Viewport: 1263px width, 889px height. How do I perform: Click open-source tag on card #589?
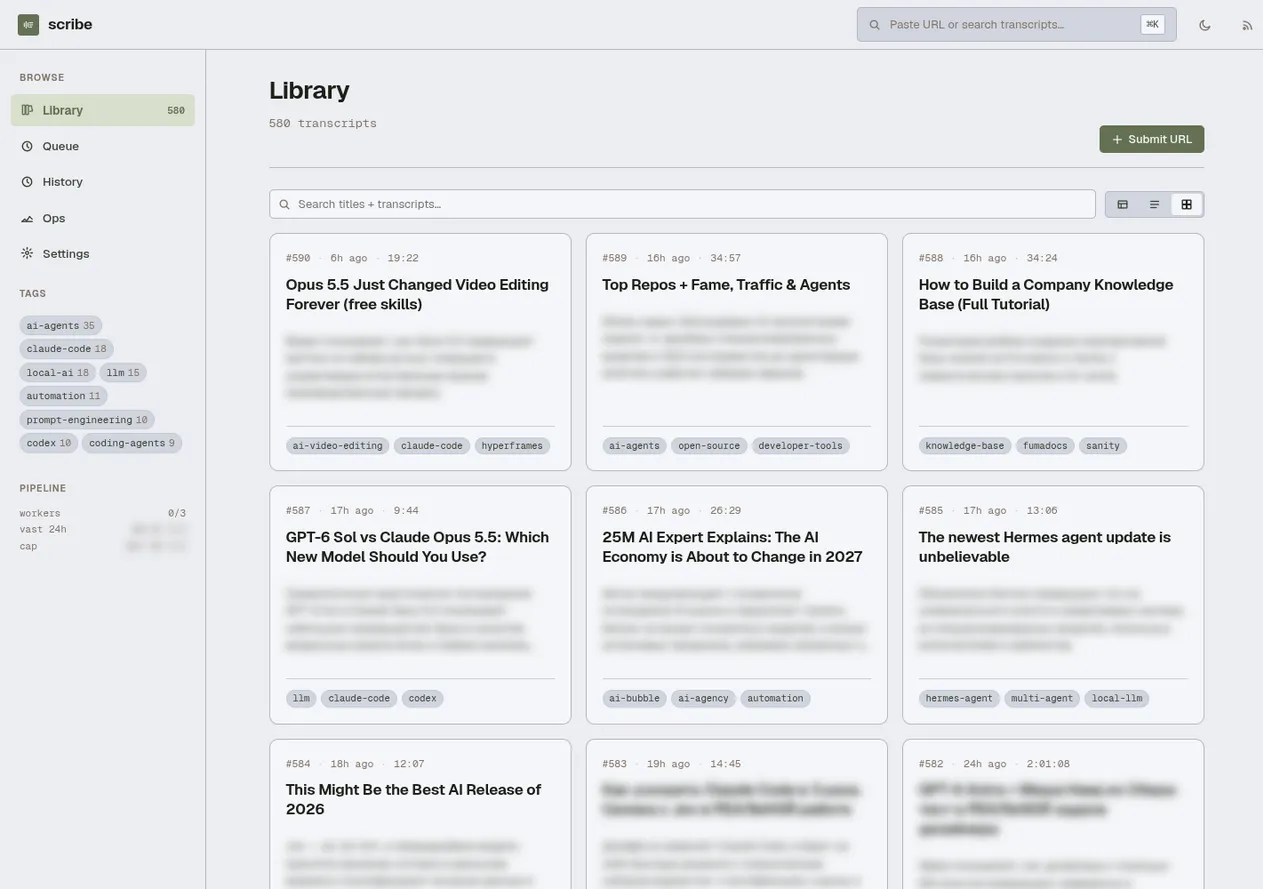[709, 446]
